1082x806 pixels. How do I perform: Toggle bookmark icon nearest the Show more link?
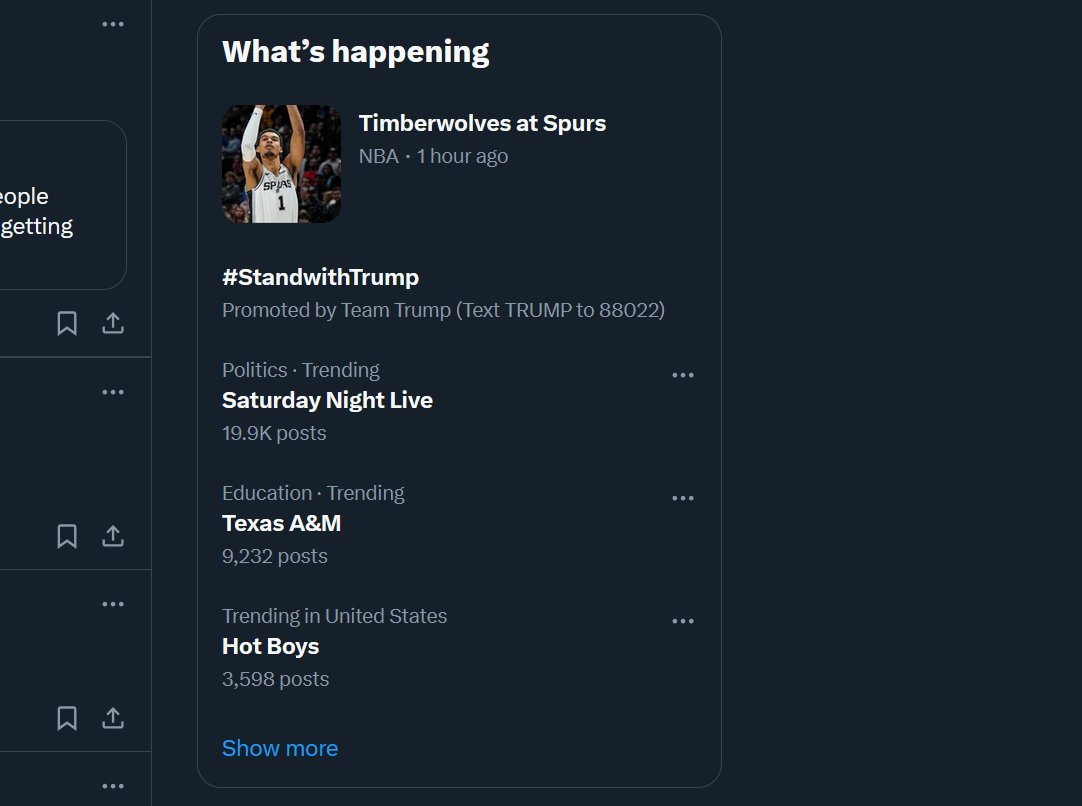67,718
